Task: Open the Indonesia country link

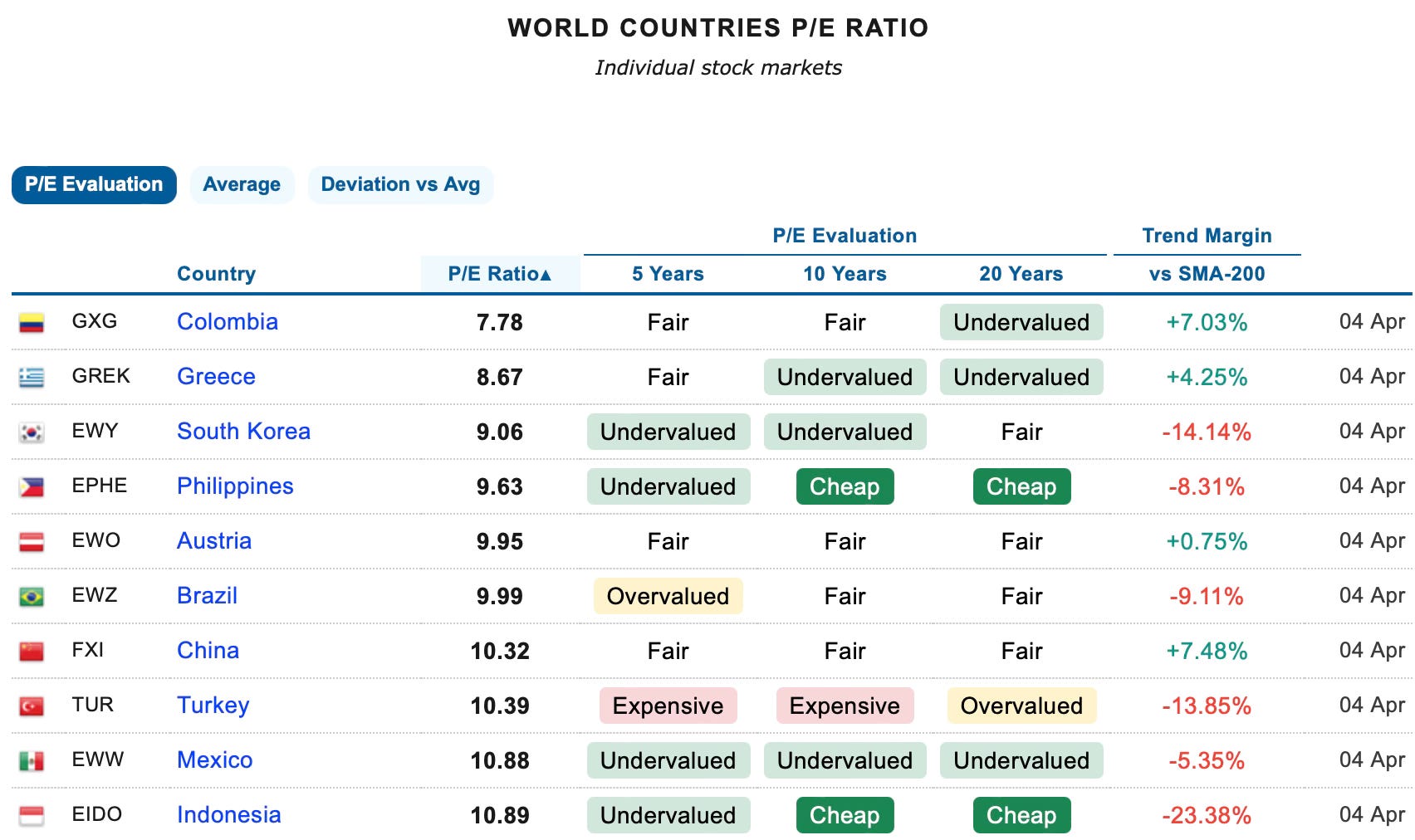Action: 228,815
